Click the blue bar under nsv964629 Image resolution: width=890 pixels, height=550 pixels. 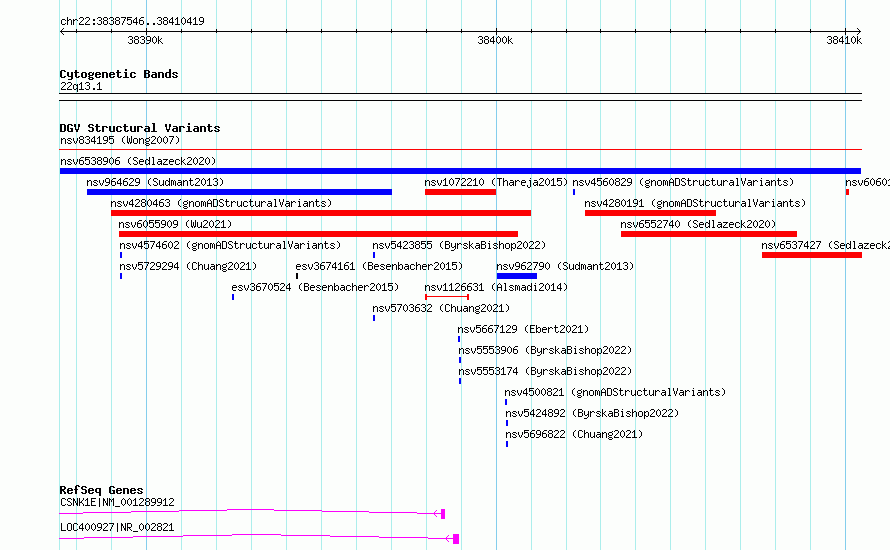tap(239, 192)
